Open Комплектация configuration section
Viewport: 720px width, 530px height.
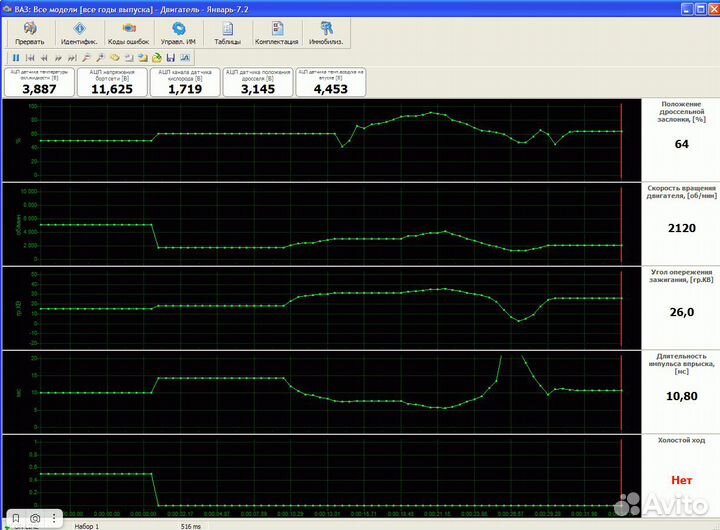(x=276, y=34)
